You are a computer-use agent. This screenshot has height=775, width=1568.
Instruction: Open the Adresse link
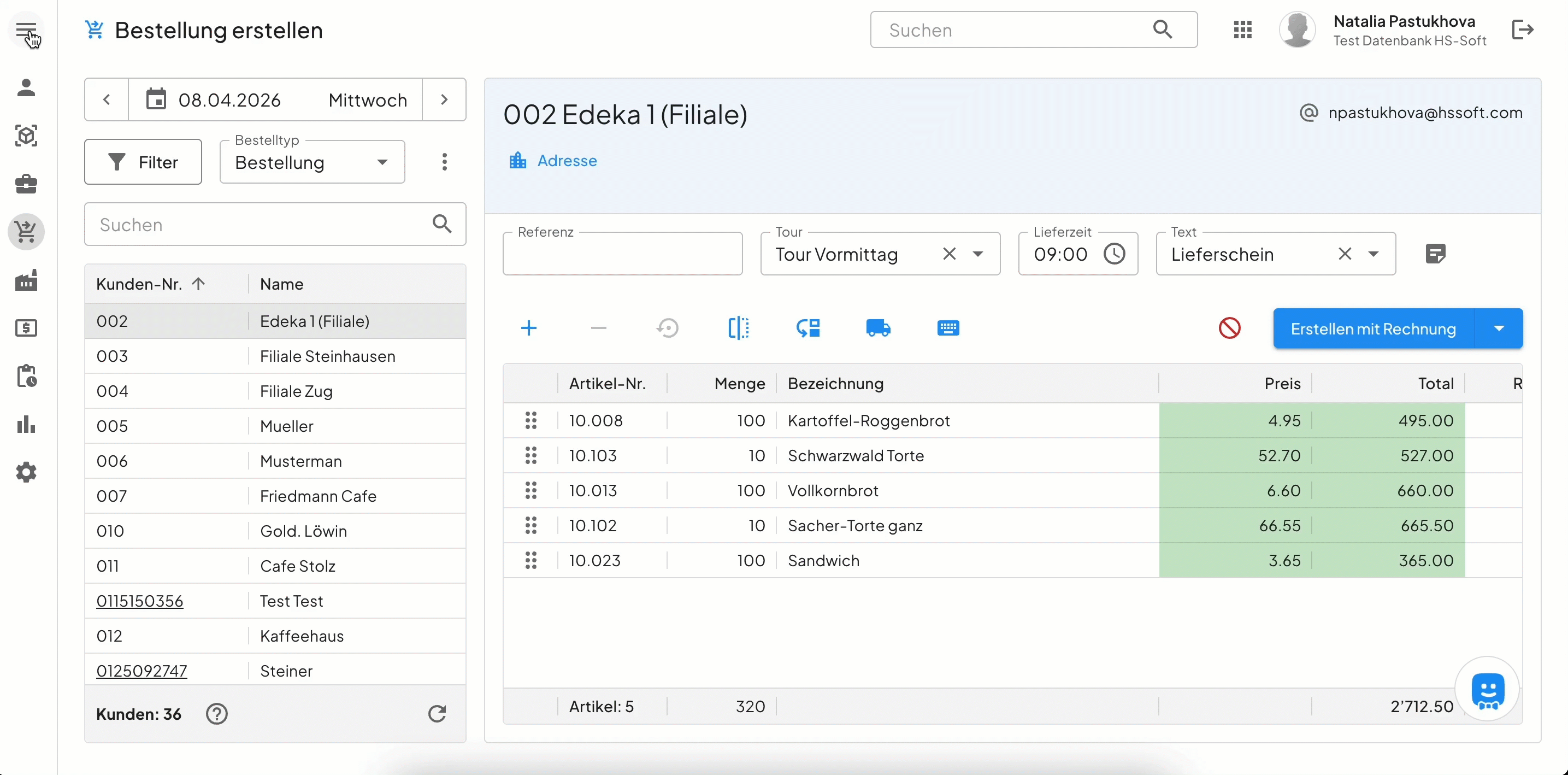pos(566,161)
